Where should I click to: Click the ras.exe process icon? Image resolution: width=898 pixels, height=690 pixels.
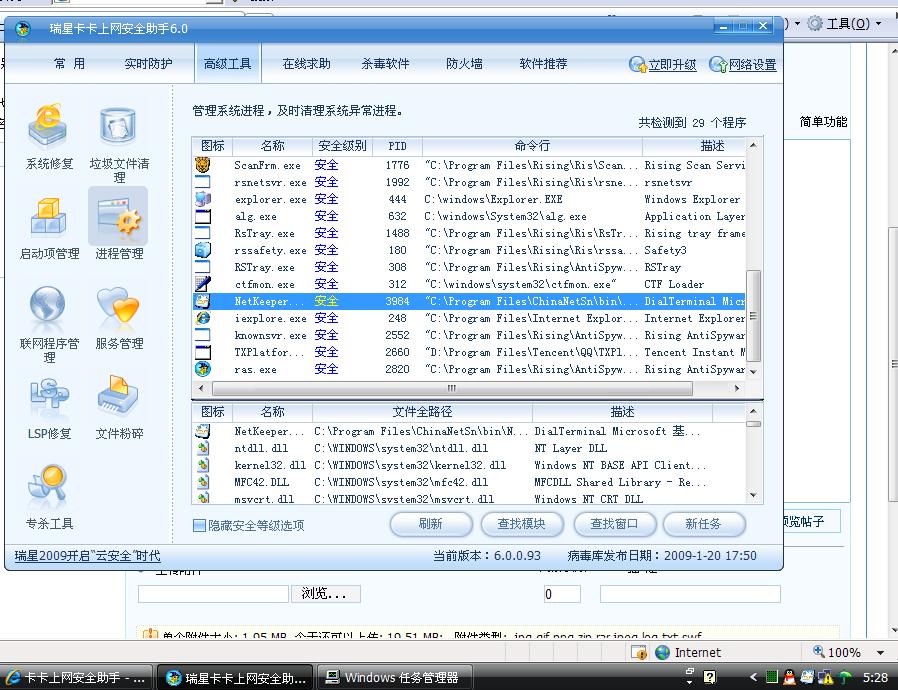(x=203, y=369)
